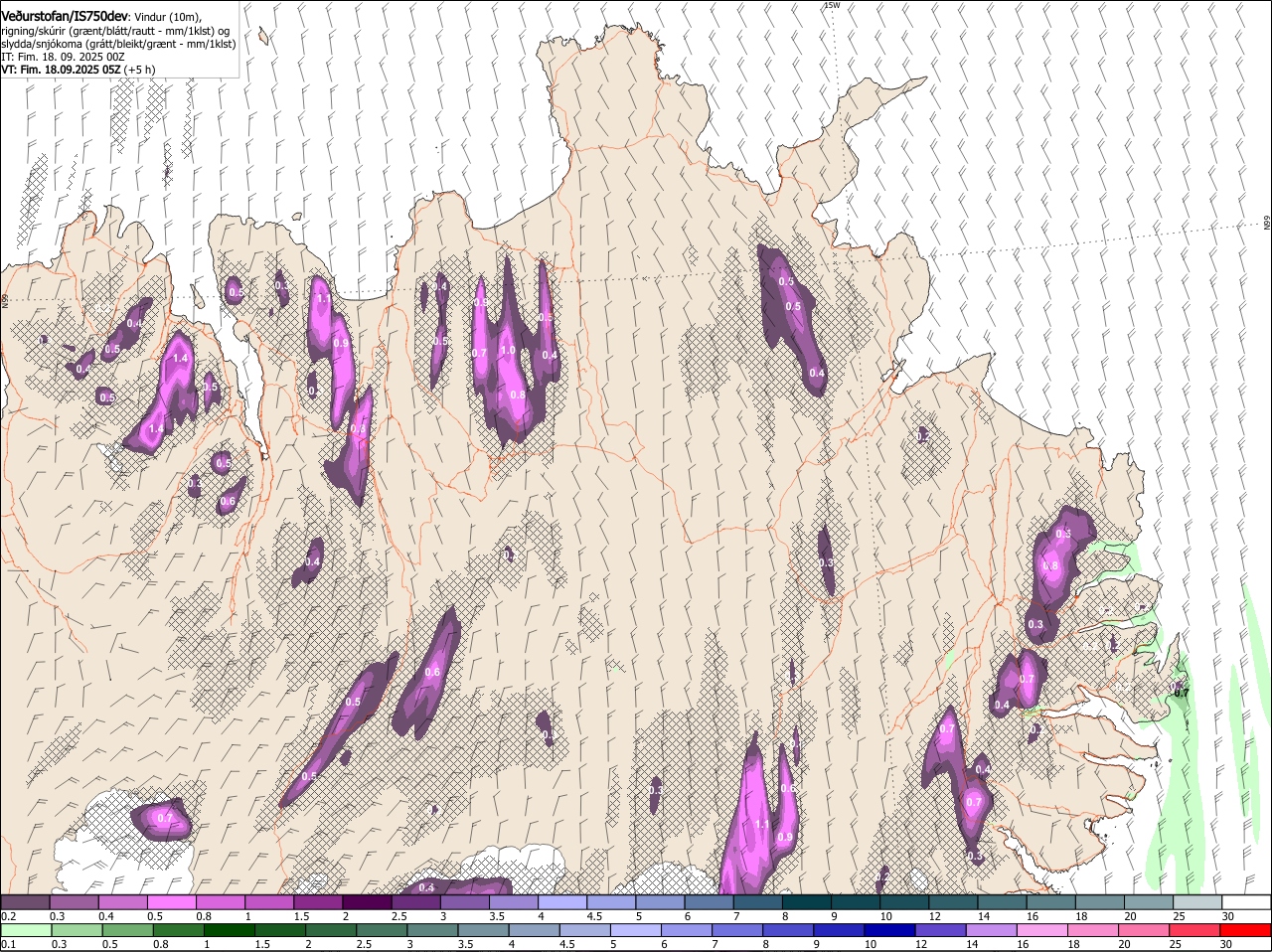Pick the grey 18–20 swatch in the purple-teal legend row

[1100, 902]
